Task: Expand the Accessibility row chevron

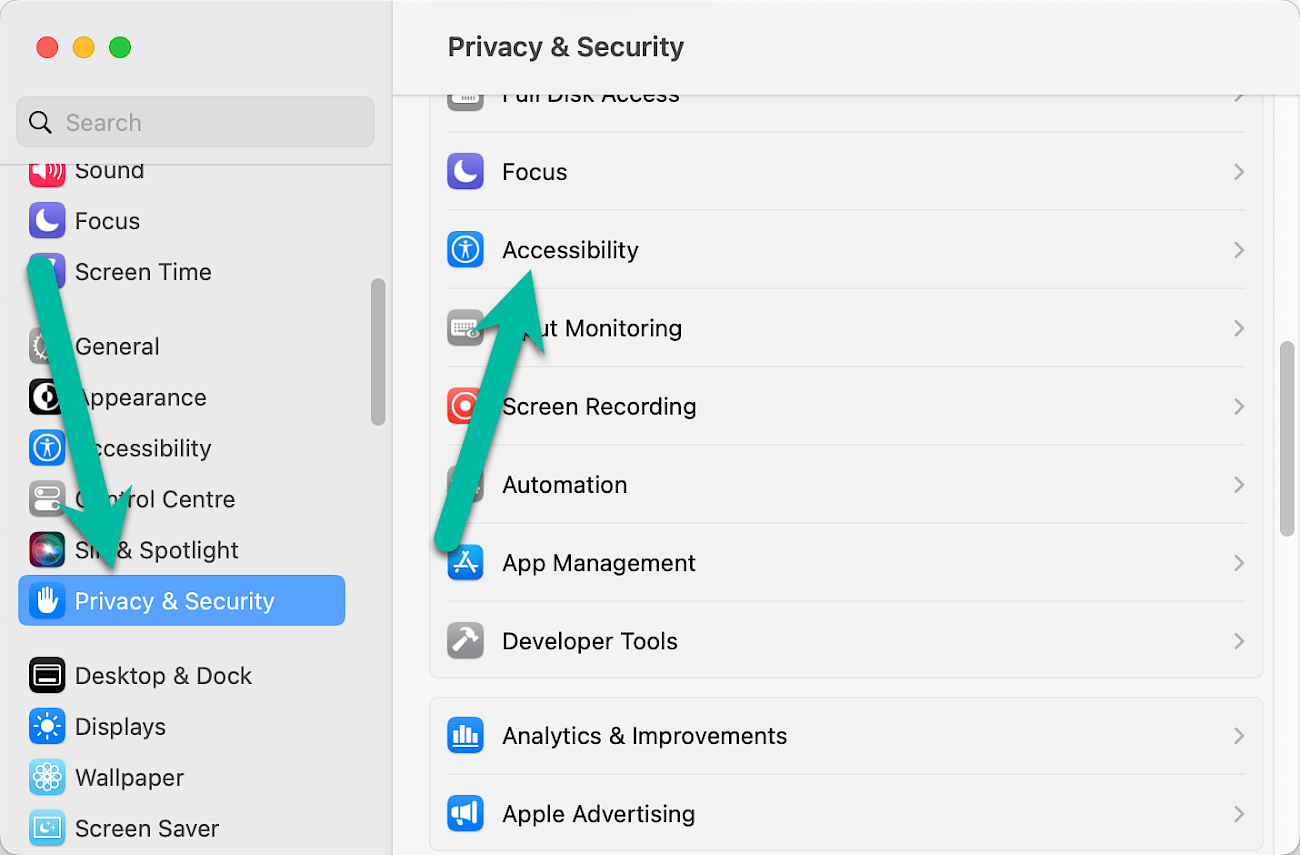Action: pos(1239,250)
